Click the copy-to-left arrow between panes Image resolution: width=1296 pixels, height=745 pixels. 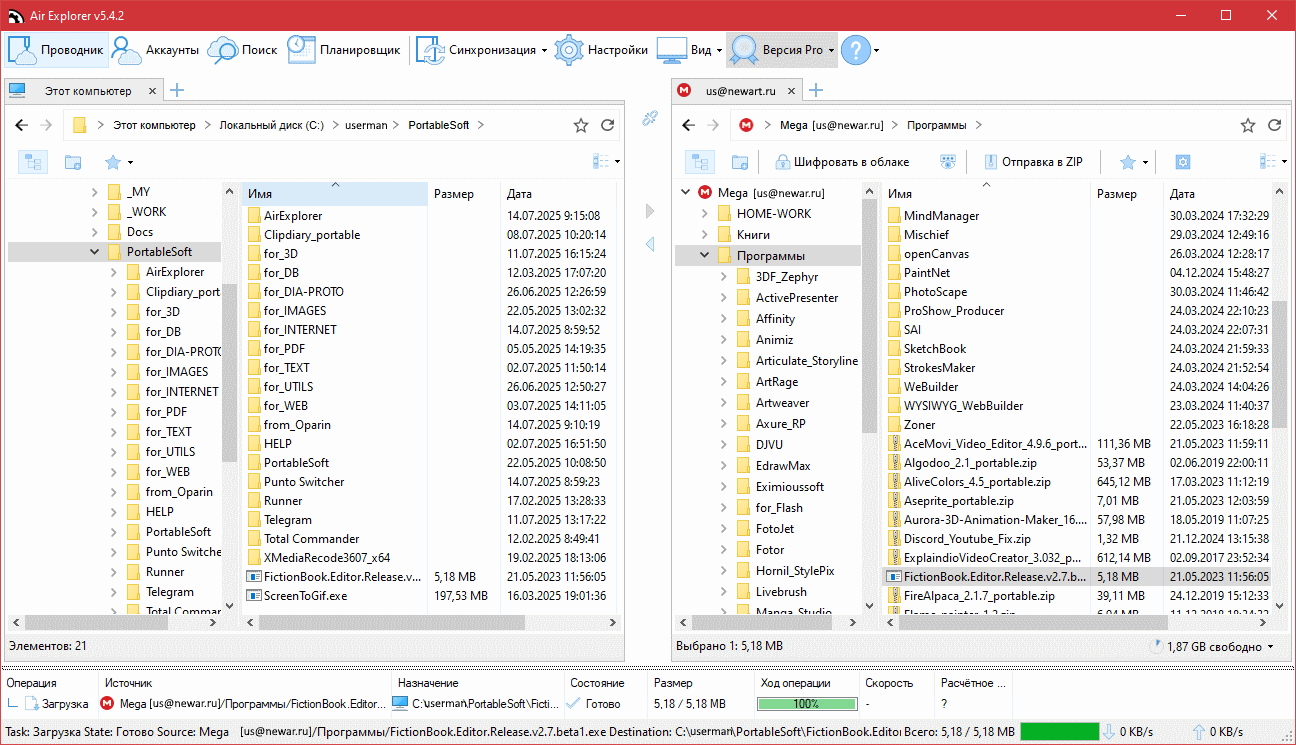pyautogui.click(x=650, y=244)
